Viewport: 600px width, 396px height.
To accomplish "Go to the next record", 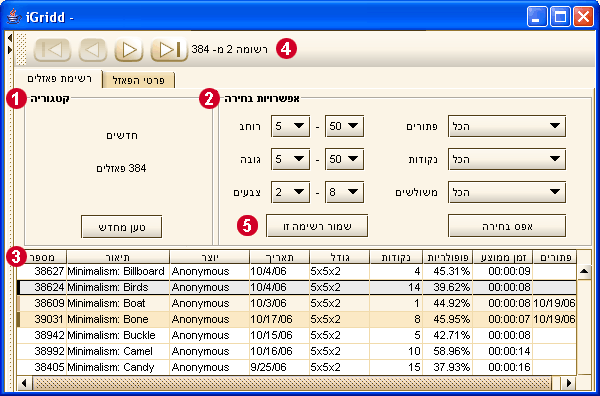I will [x=129, y=50].
